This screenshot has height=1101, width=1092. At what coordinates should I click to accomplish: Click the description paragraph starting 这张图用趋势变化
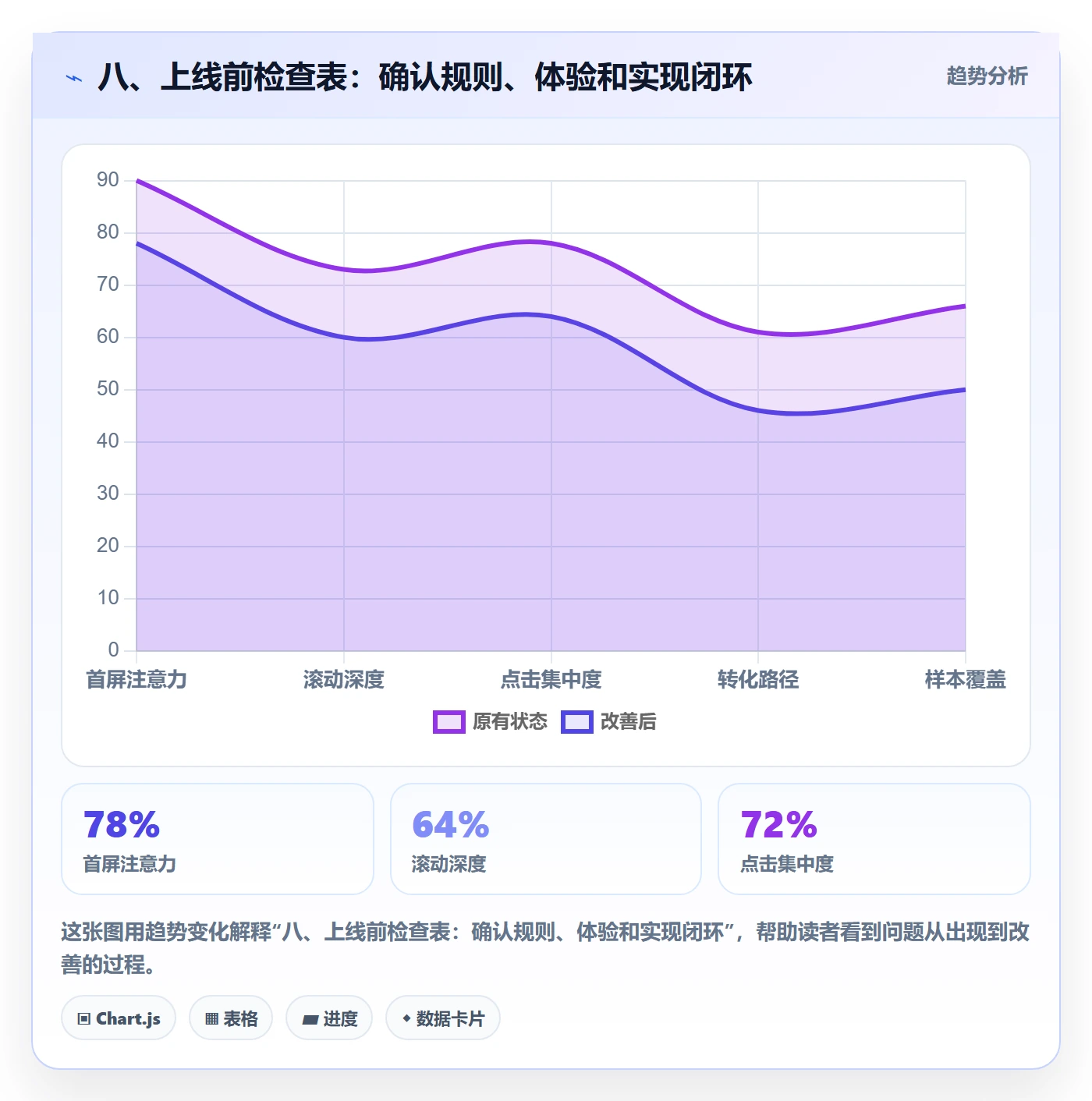point(545,948)
